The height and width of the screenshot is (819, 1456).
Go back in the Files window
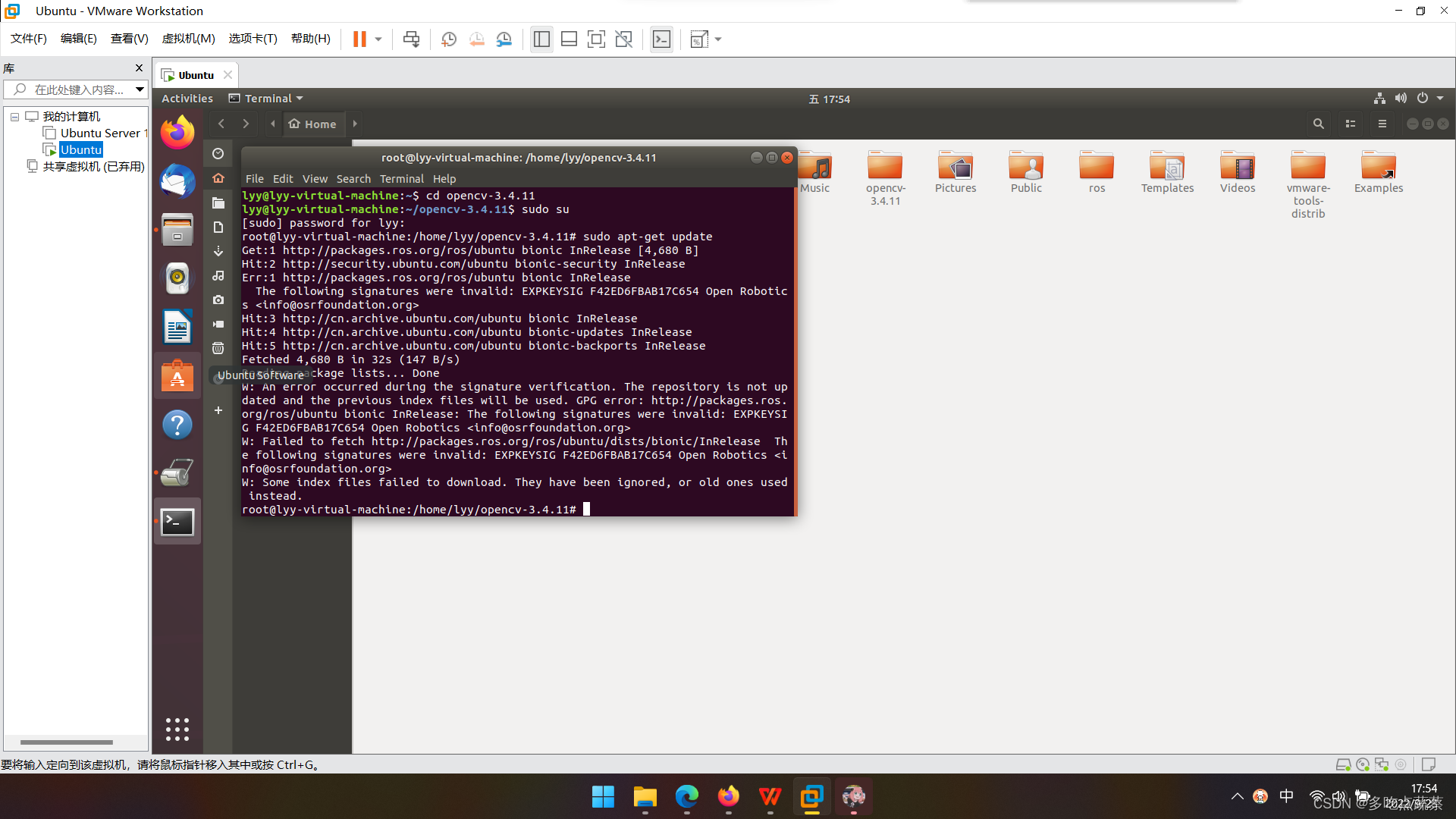coord(221,124)
